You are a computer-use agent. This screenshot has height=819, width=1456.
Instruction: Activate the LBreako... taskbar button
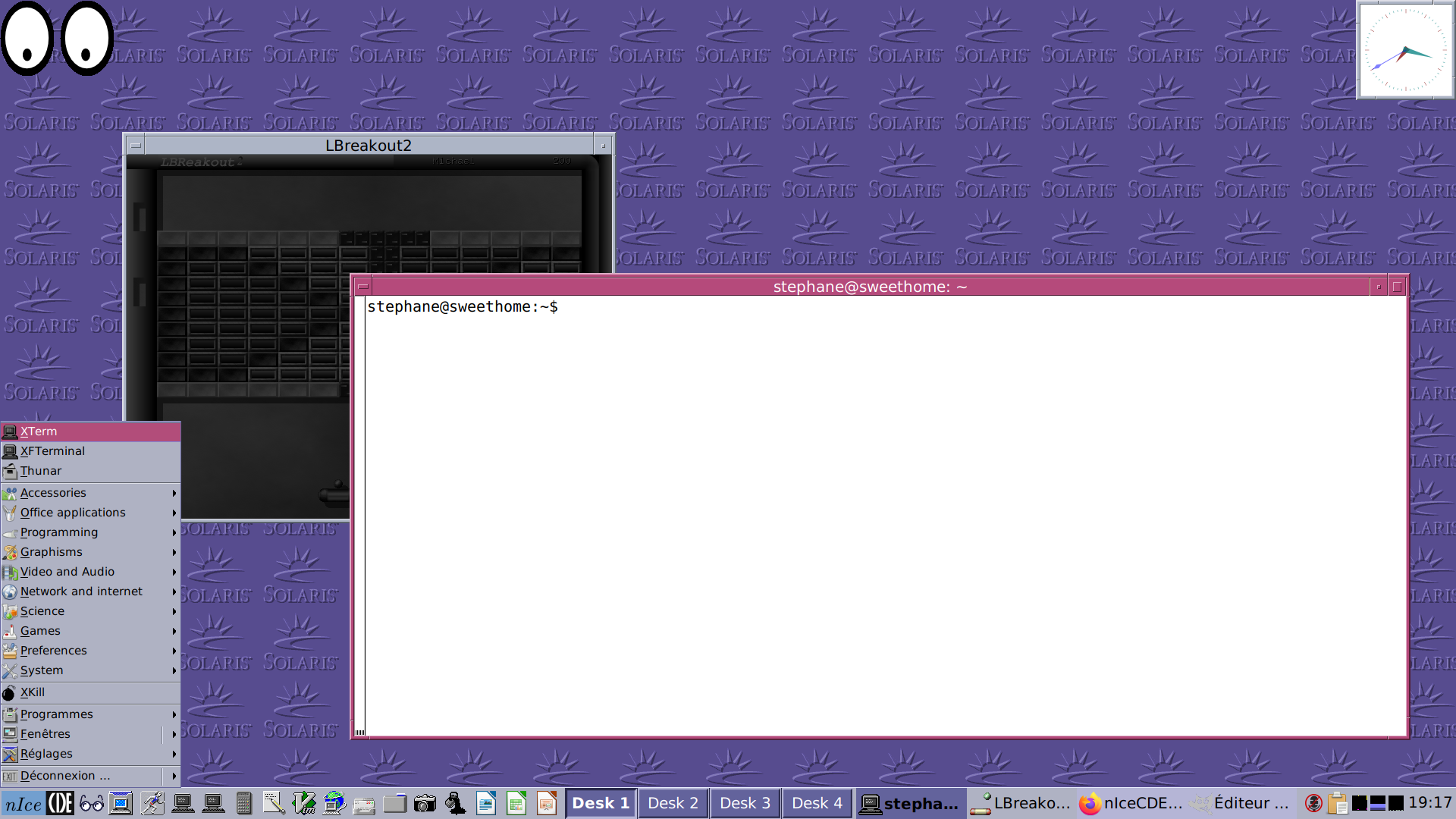click(1021, 803)
